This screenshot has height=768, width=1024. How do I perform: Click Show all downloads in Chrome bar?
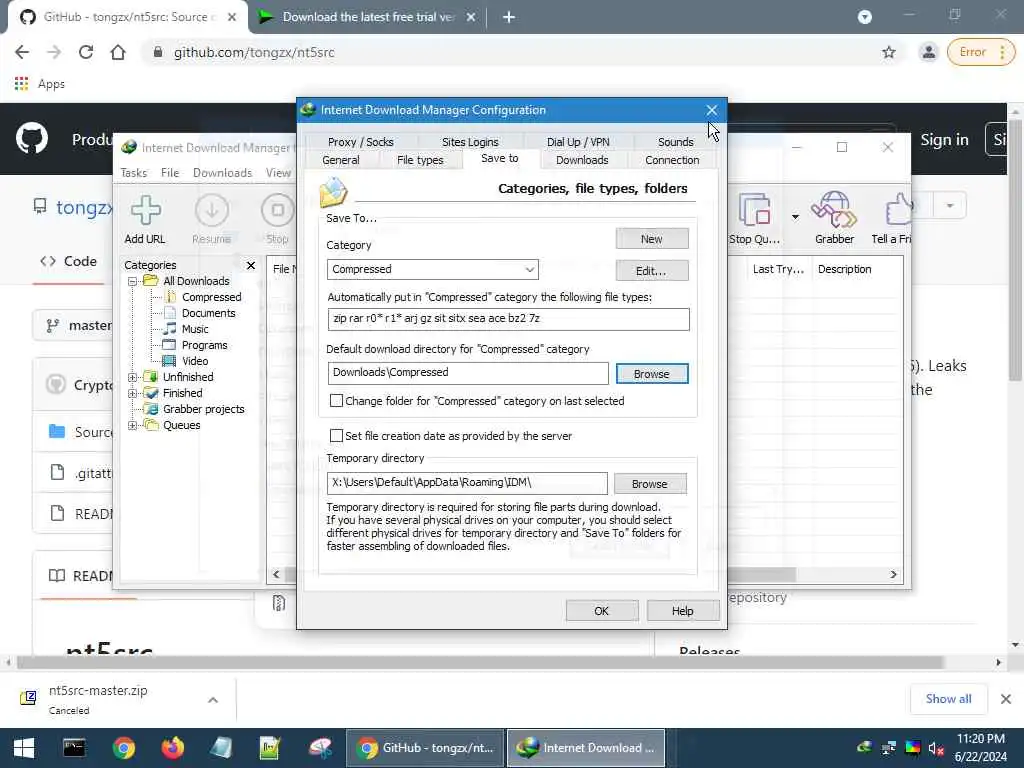[948, 699]
